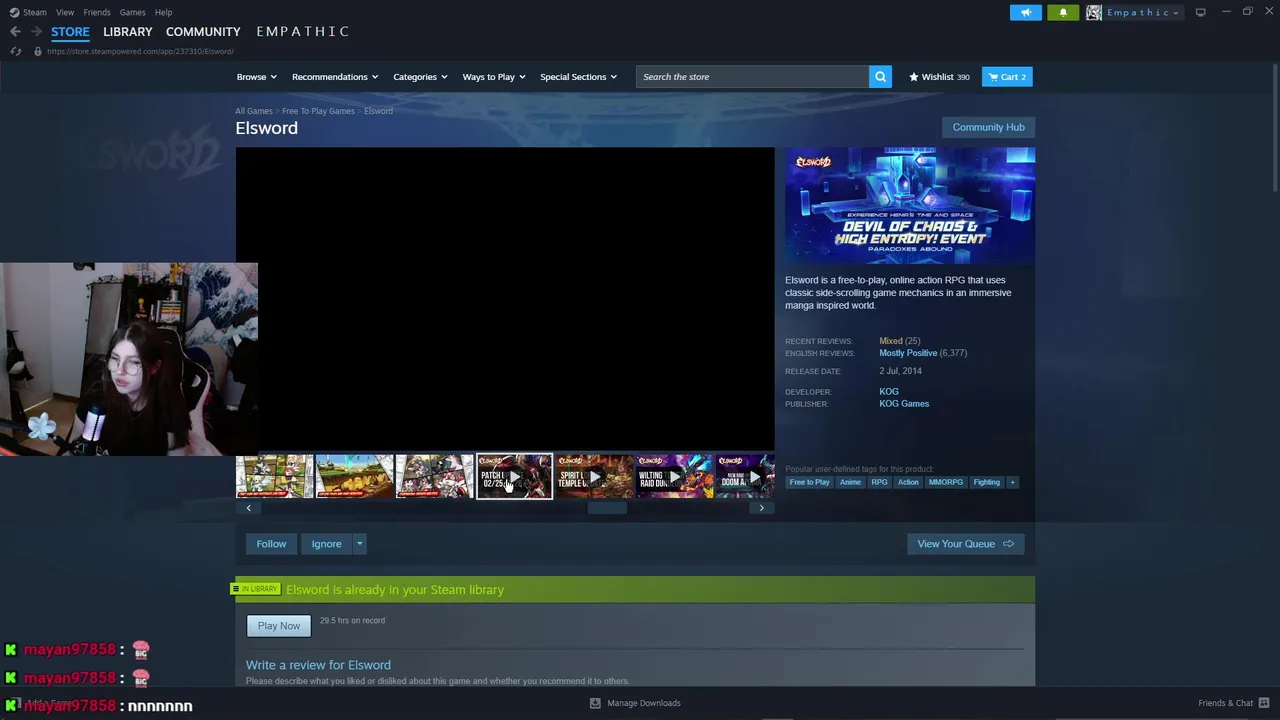Open the Ignore options arrow
1280x720 pixels.
pos(360,544)
